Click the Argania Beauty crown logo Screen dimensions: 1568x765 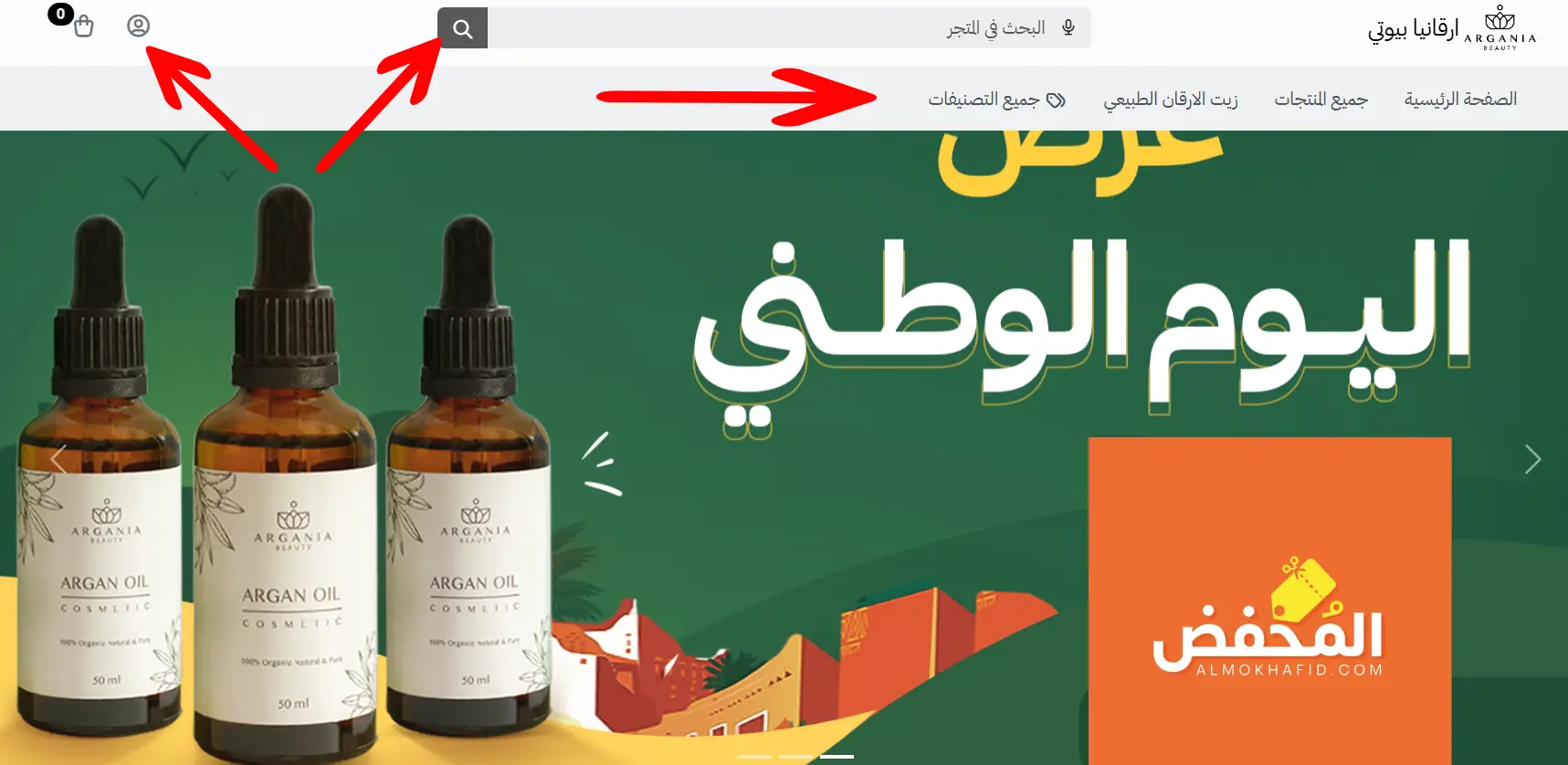[1500, 27]
